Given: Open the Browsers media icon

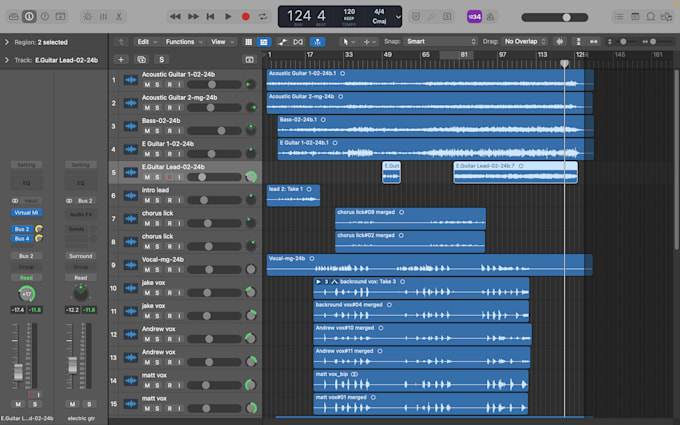Looking at the screenshot, I should click(x=666, y=16).
